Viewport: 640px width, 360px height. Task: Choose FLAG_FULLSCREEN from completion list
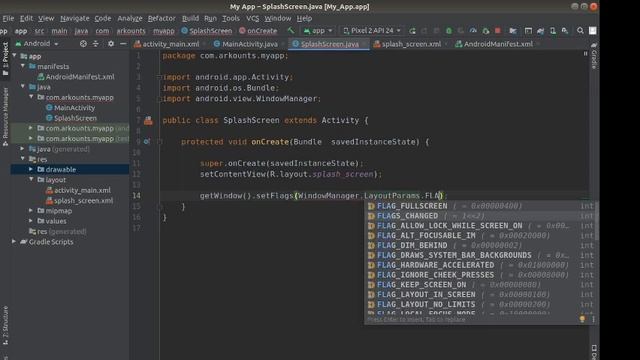coord(480,206)
